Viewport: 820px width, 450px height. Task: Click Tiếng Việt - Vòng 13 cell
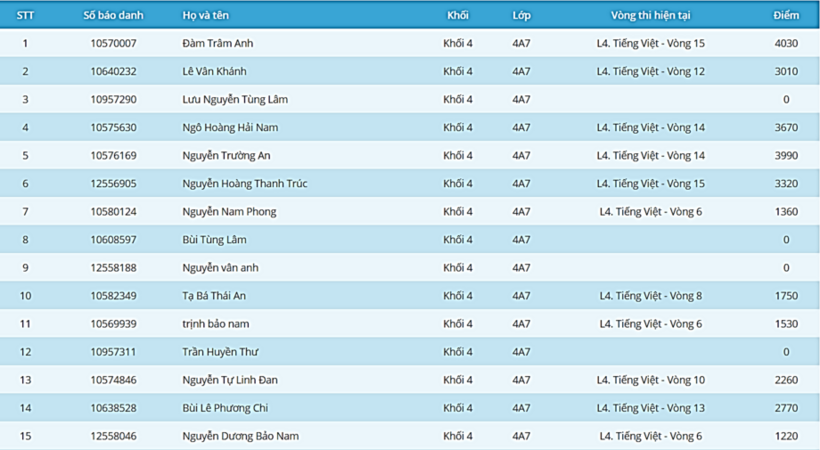tap(651, 408)
